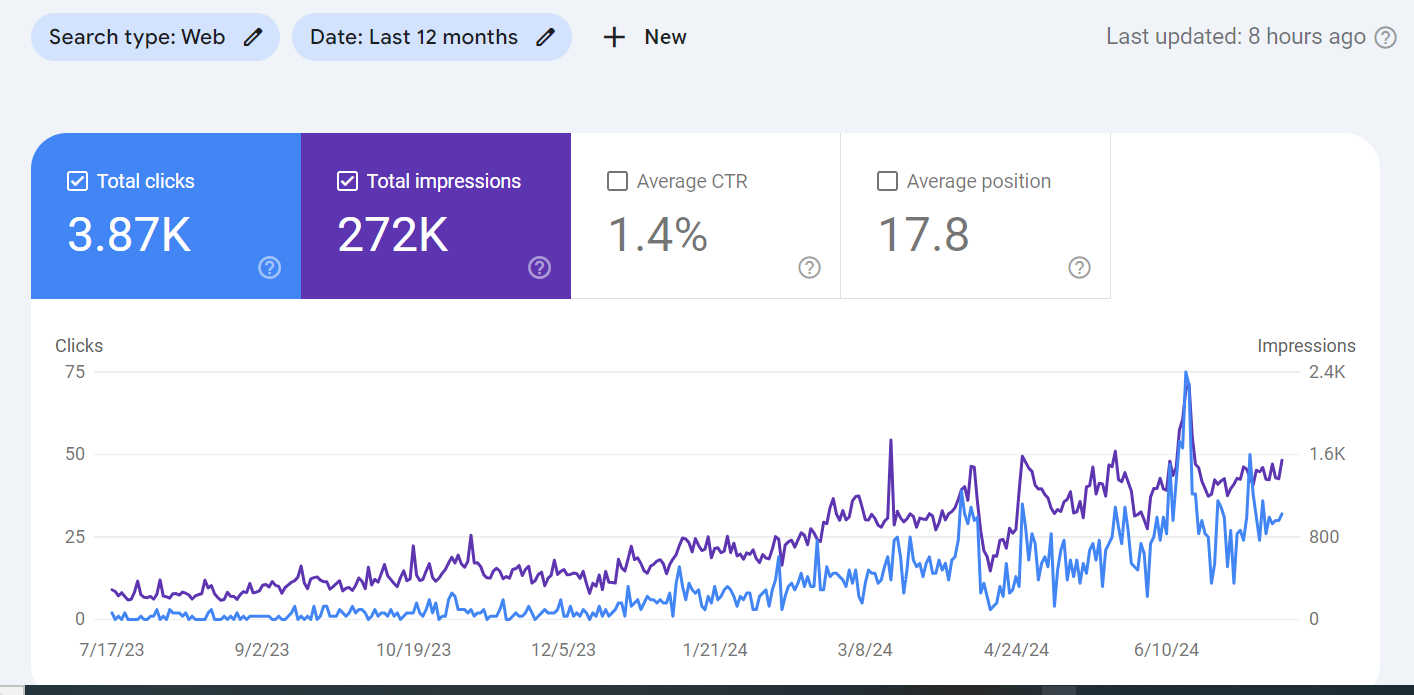This screenshot has height=695, width=1414.
Task: Click the 4/24/24 date label
Action: click(1017, 650)
